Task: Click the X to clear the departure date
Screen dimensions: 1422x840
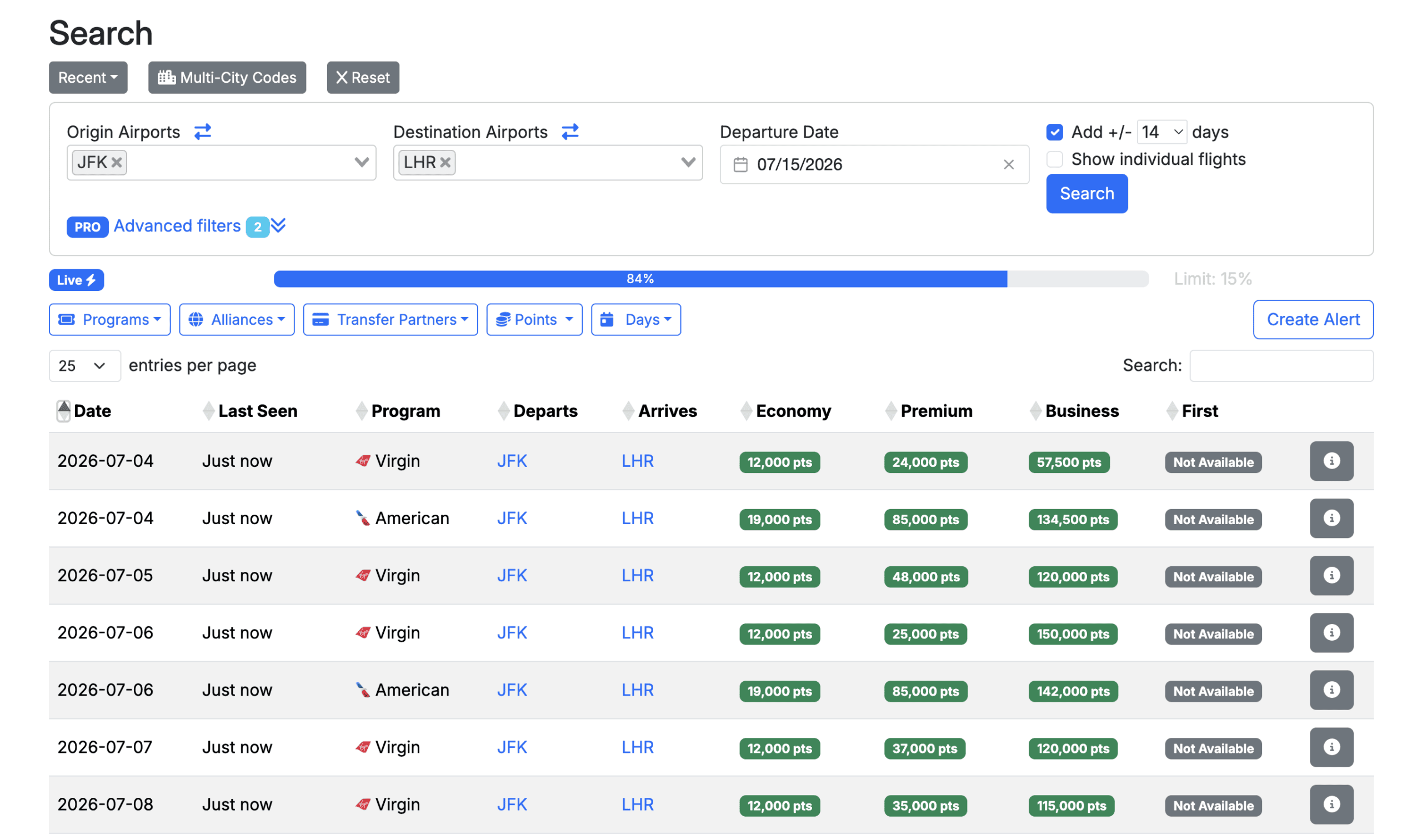Action: coord(1009,165)
